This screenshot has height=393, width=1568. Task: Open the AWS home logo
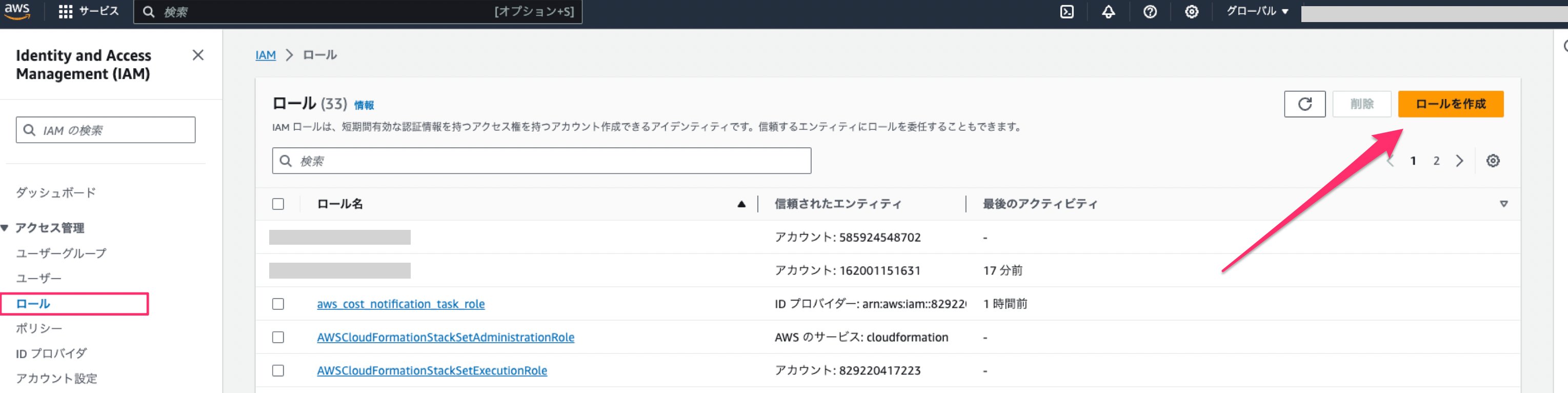17,11
